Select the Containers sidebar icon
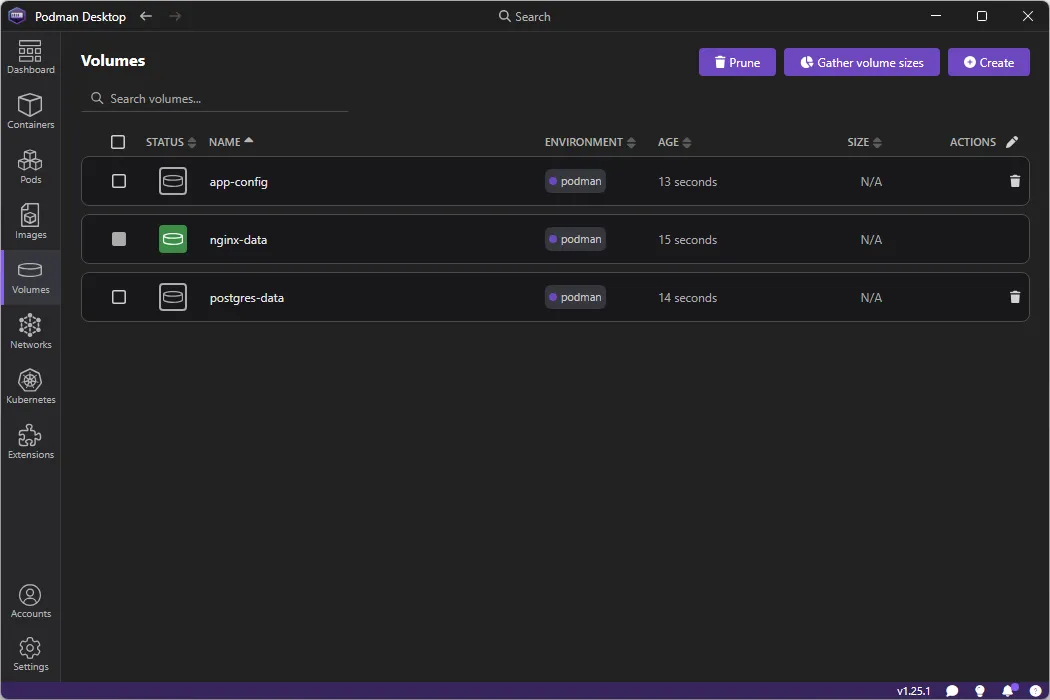Screen dimensions: 1050x700 tap(30, 110)
